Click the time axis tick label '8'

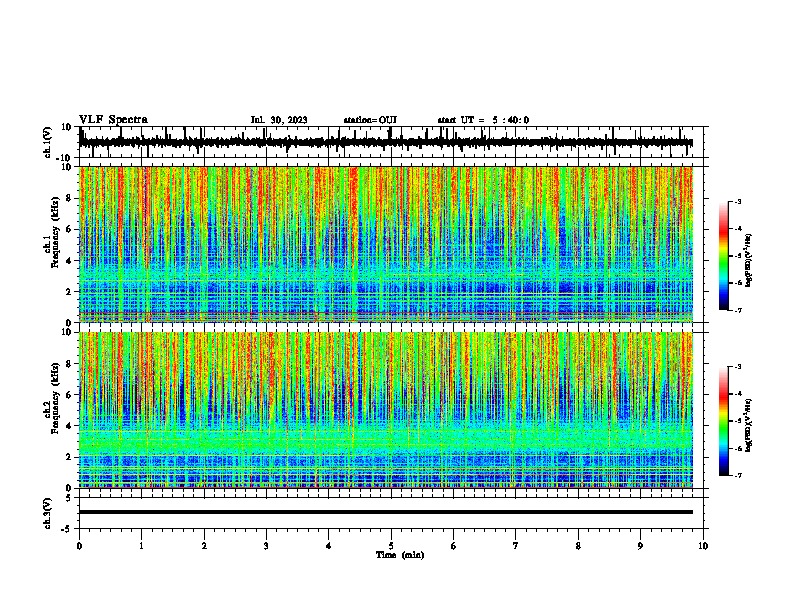(x=578, y=546)
